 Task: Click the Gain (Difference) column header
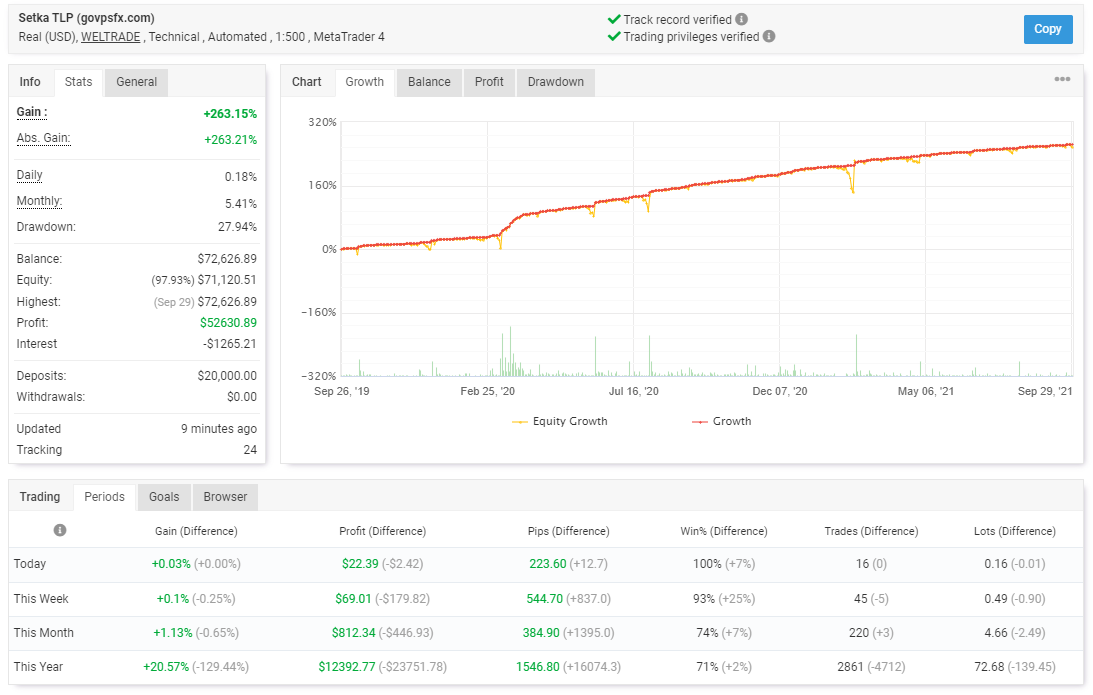196,531
